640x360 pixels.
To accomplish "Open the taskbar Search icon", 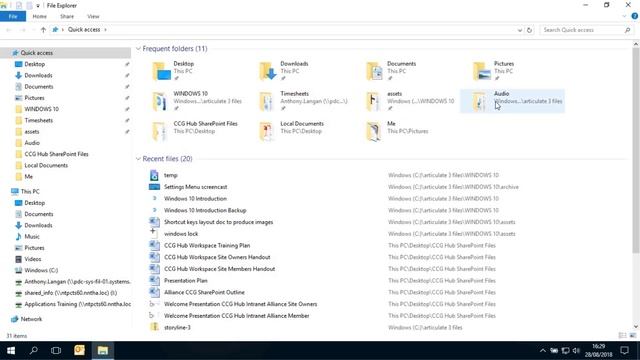I will tap(34, 351).
